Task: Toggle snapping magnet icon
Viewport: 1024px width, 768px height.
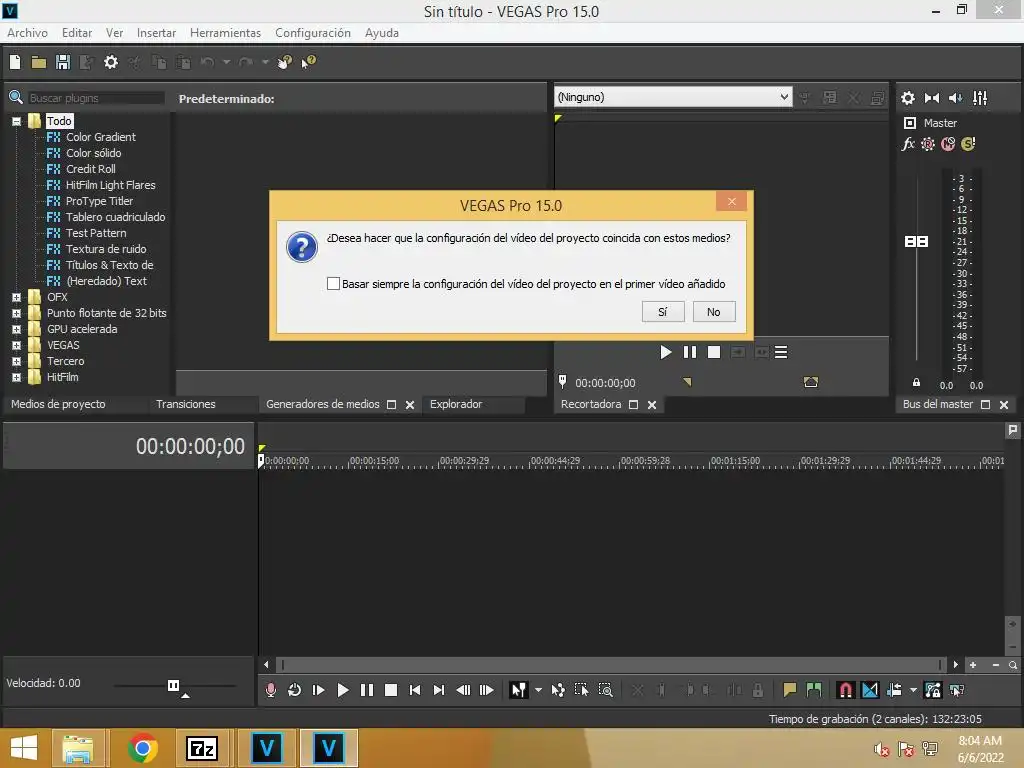Action: click(x=845, y=690)
